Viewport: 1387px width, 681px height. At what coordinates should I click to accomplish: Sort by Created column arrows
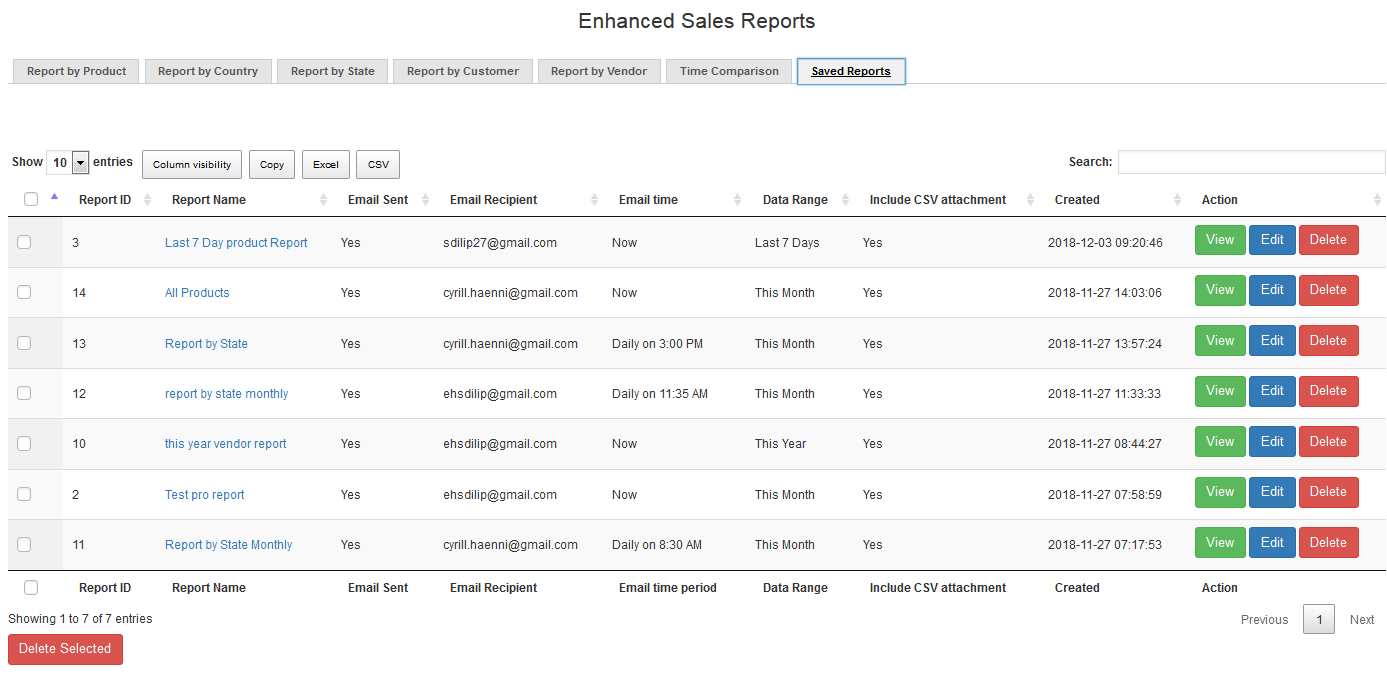click(1177, 200)
